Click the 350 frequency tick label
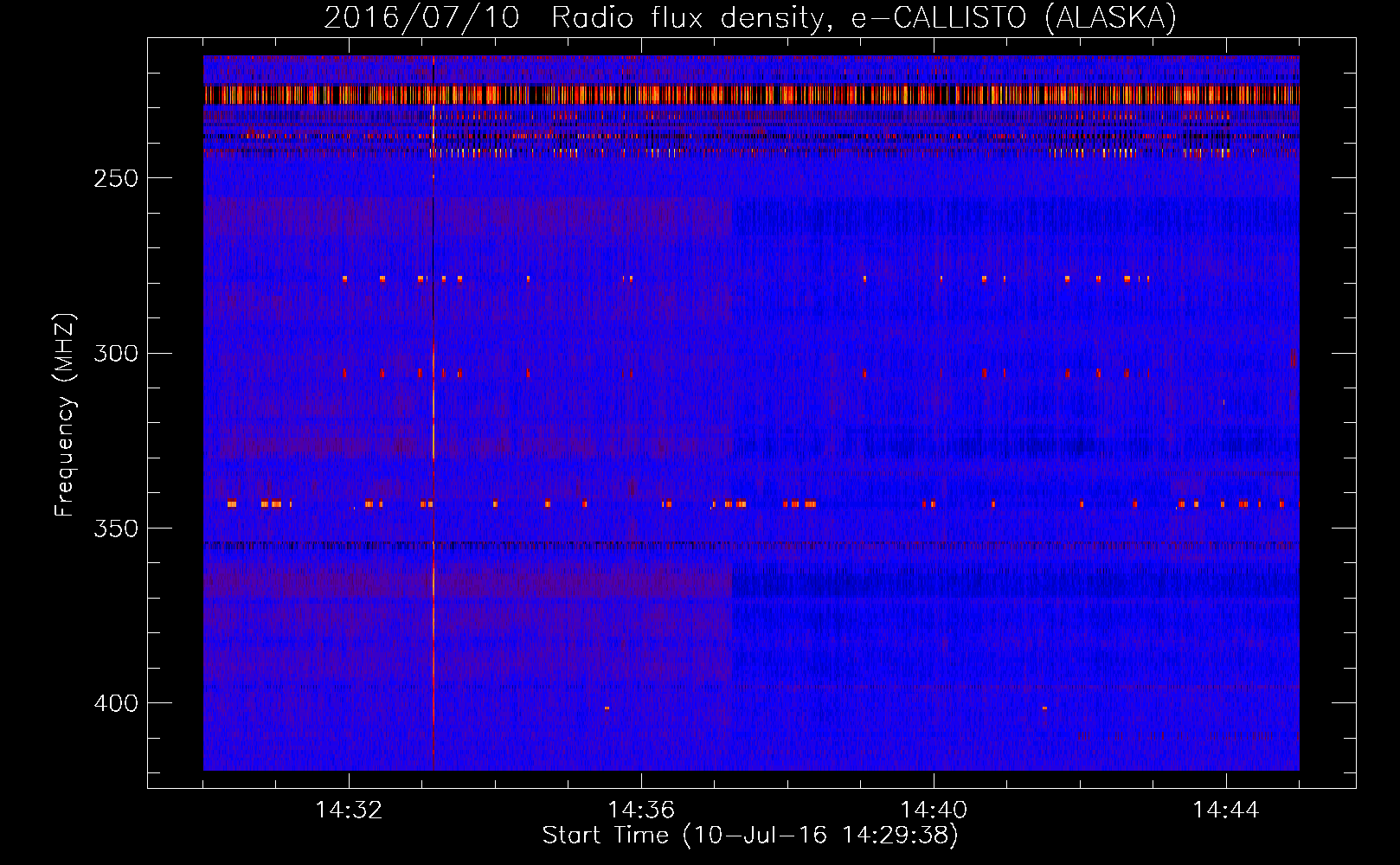Screen dimensions: 1400x865 point(116,529)
